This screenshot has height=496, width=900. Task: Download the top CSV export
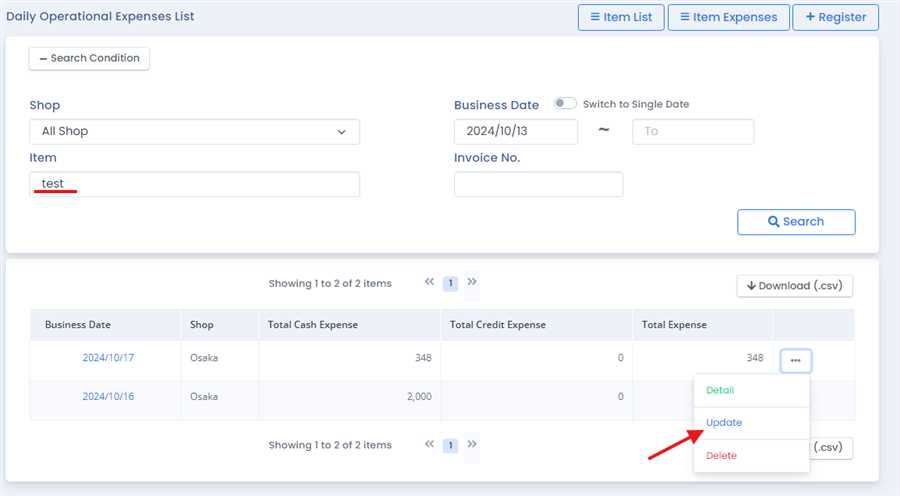point(795,286)
